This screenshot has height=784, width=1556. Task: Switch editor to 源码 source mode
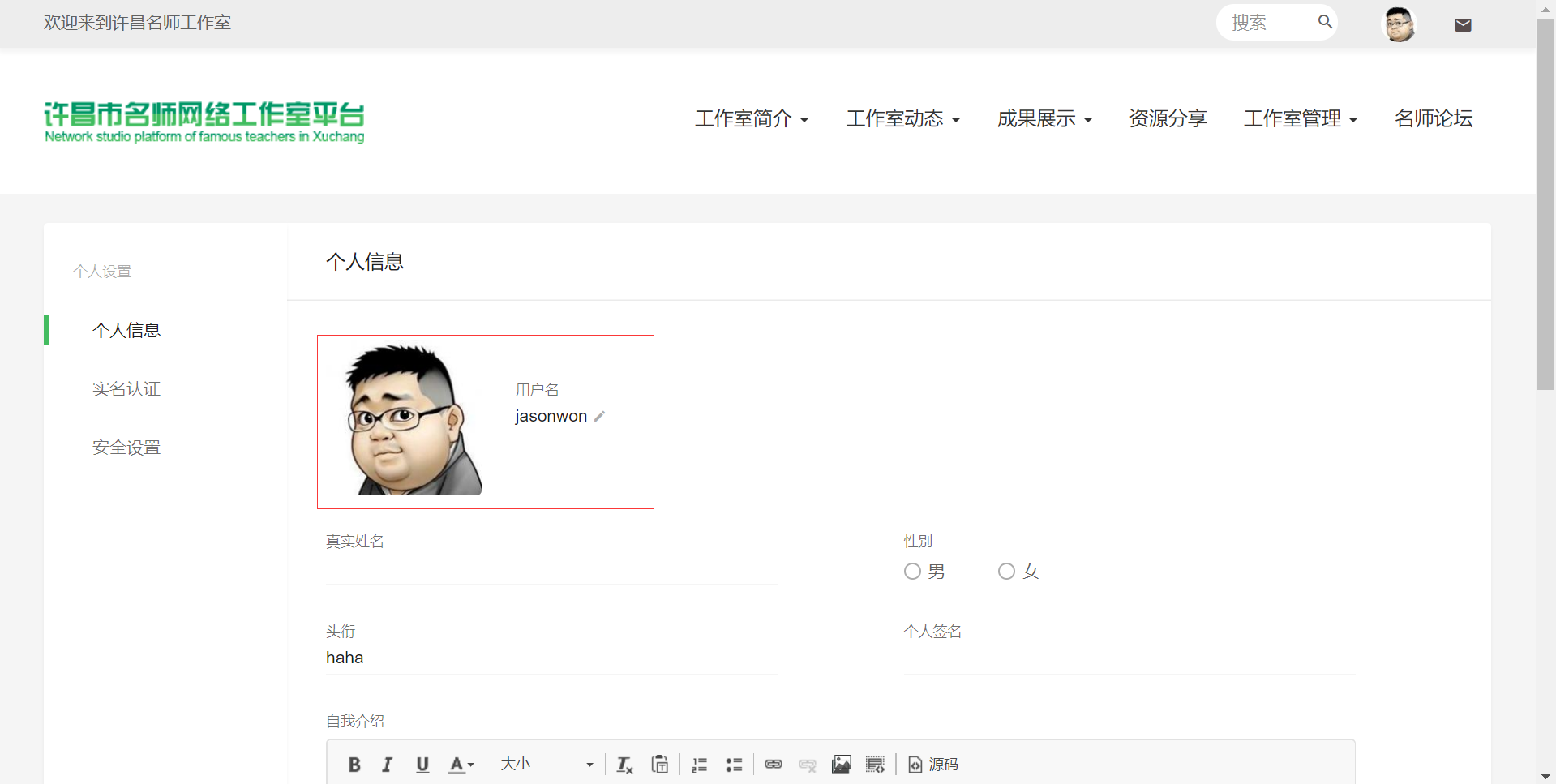933,765
